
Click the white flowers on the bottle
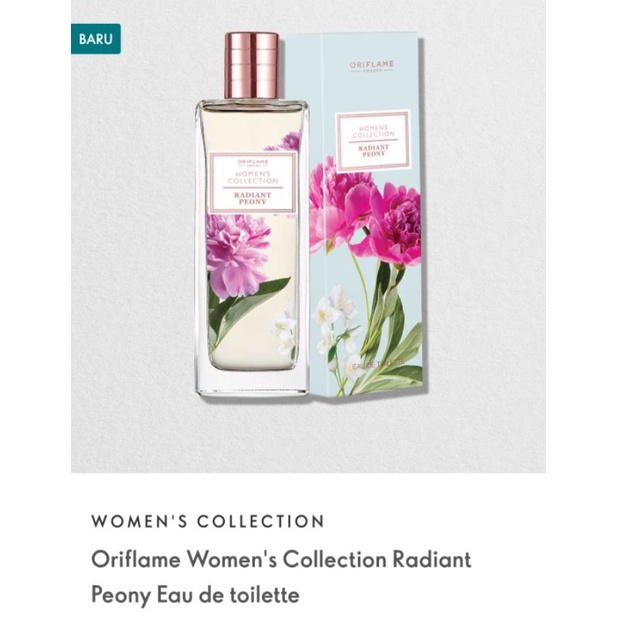tap(283, 325)
